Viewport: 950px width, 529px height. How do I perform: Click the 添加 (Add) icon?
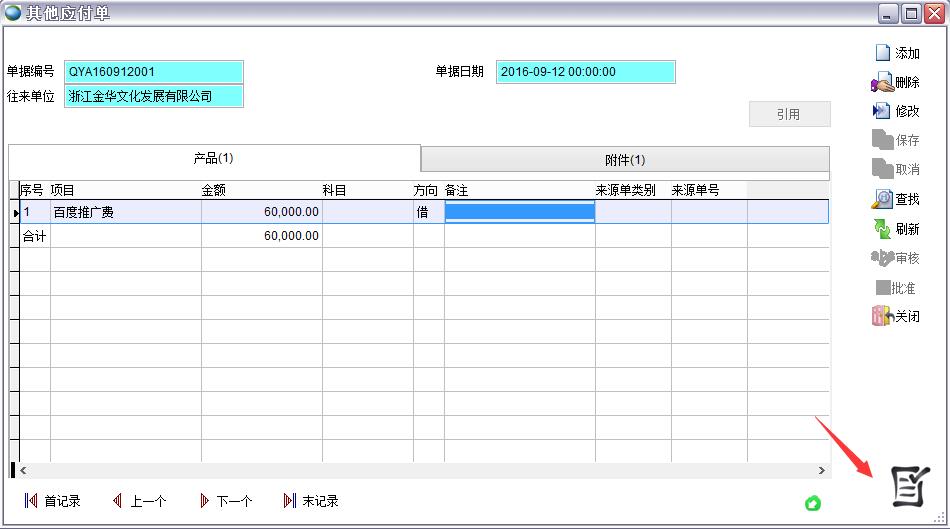pos(883,53)
